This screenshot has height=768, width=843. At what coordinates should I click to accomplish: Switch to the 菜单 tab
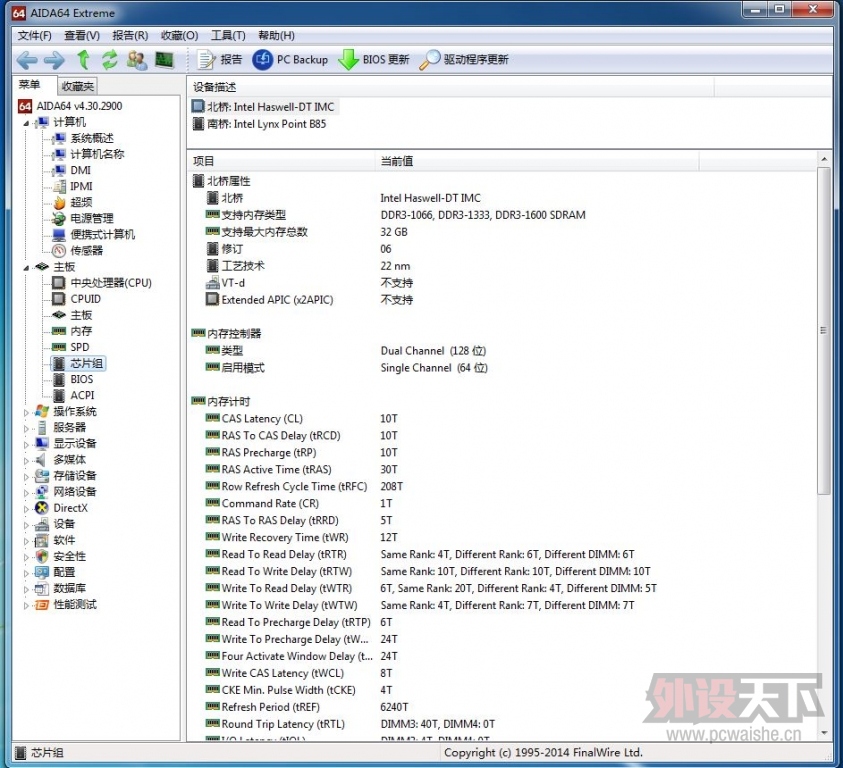tap(30, 84)
